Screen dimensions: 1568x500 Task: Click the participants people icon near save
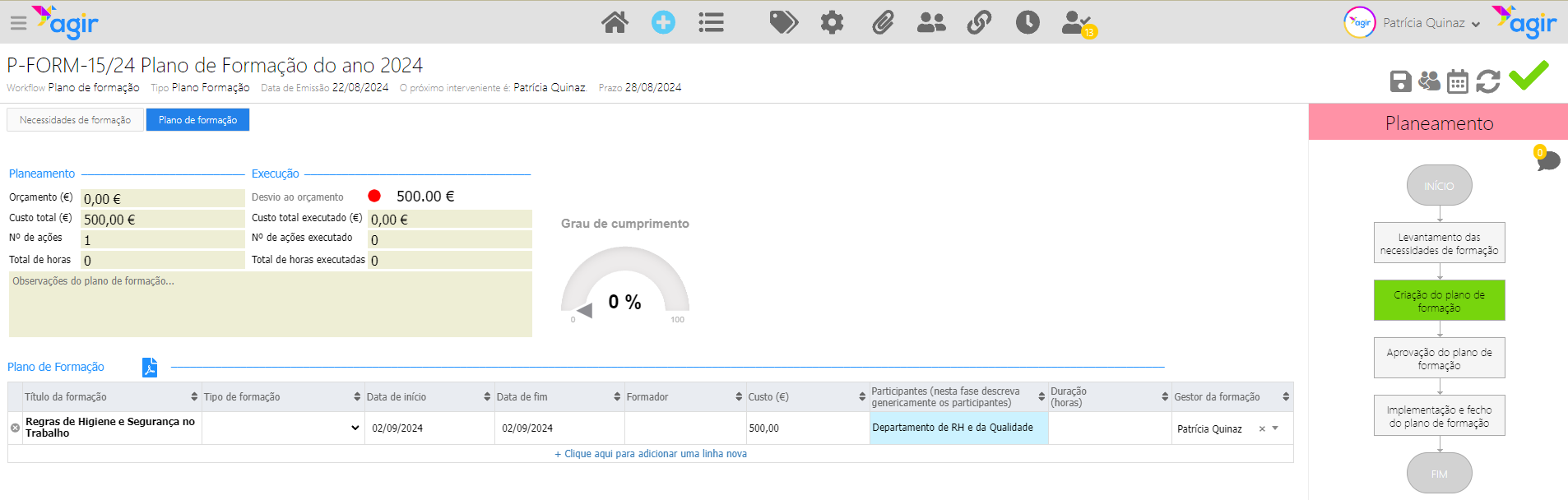[x=1430, y=81]
